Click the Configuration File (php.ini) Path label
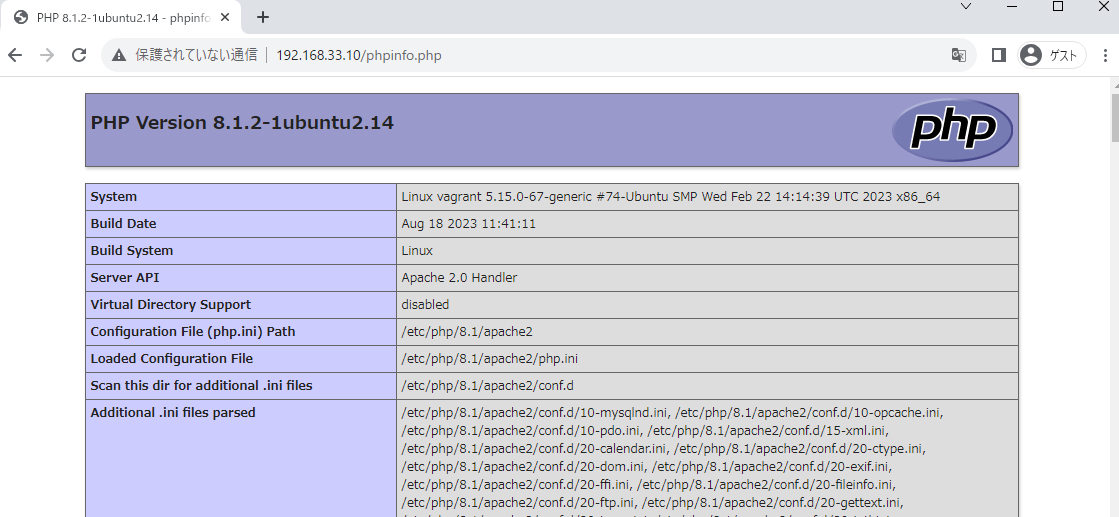Image resolution: width=1119 pixels, height=517 pixels. [x=193, y=331]
